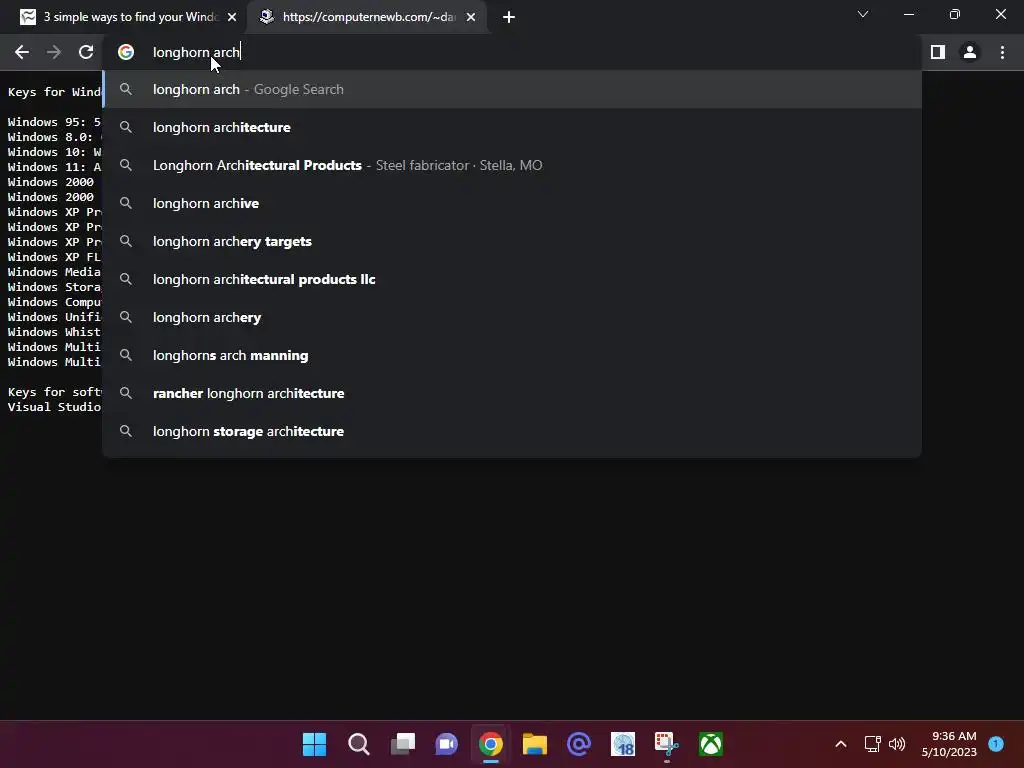Viewport: 1024px width, 768px height.
Task: Pick the 'longhorn archery' suggestion
Action: 512,317
